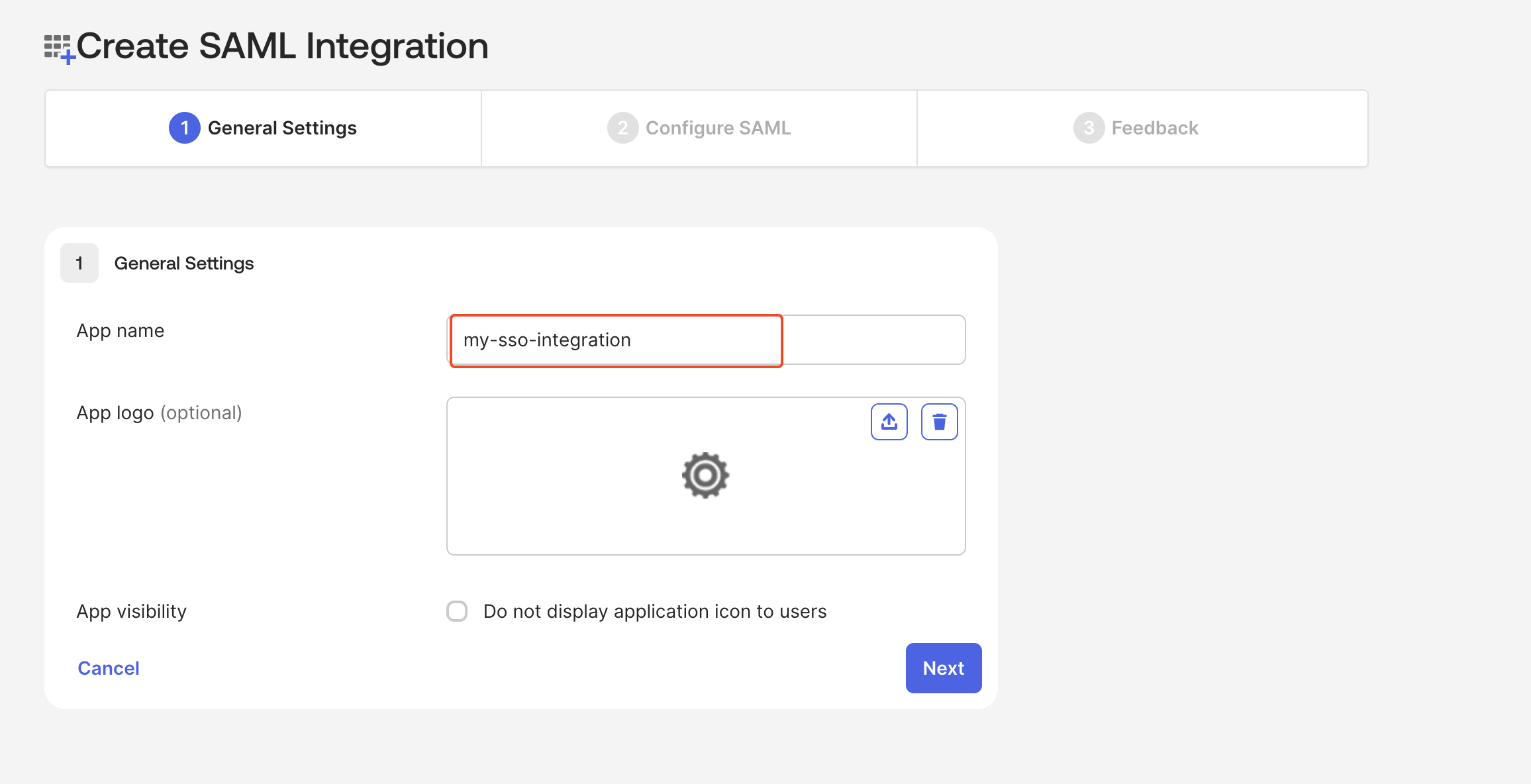This screenshot has height=784, width=1531.
Task: Click the Cancel link
Action: 109,668
